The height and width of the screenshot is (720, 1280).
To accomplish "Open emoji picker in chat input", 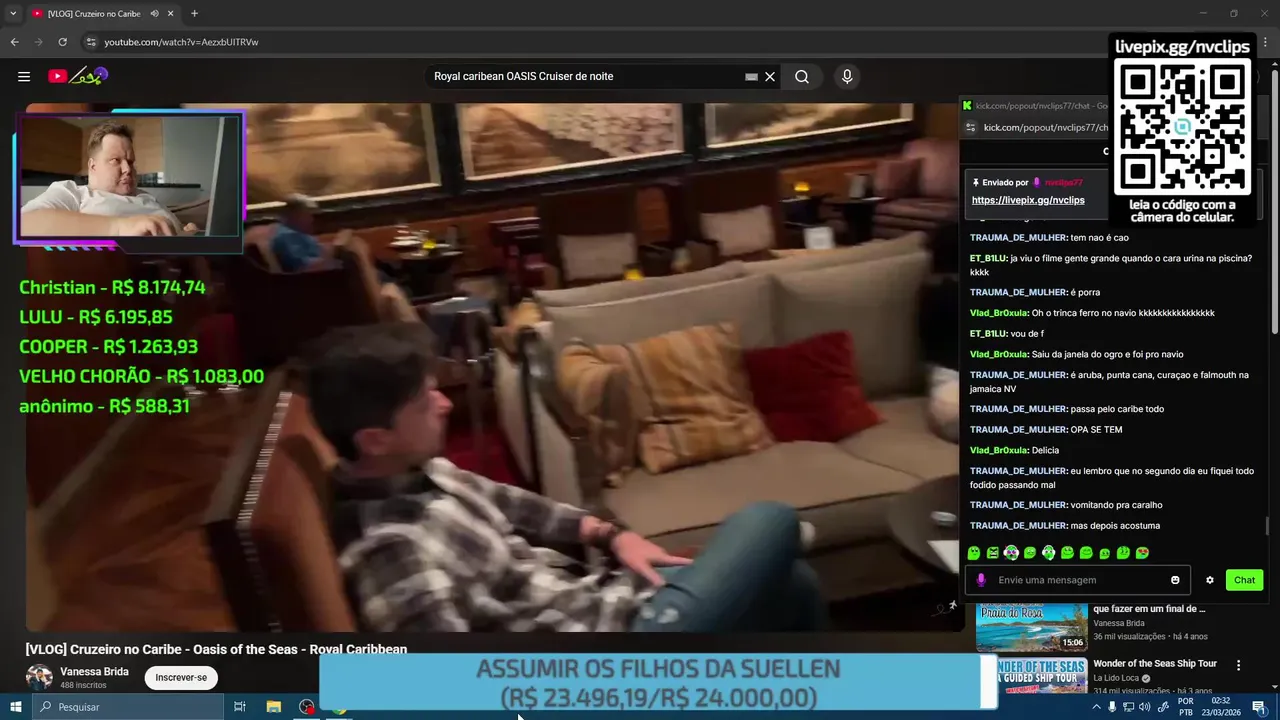I will (x=1175, y=580).
